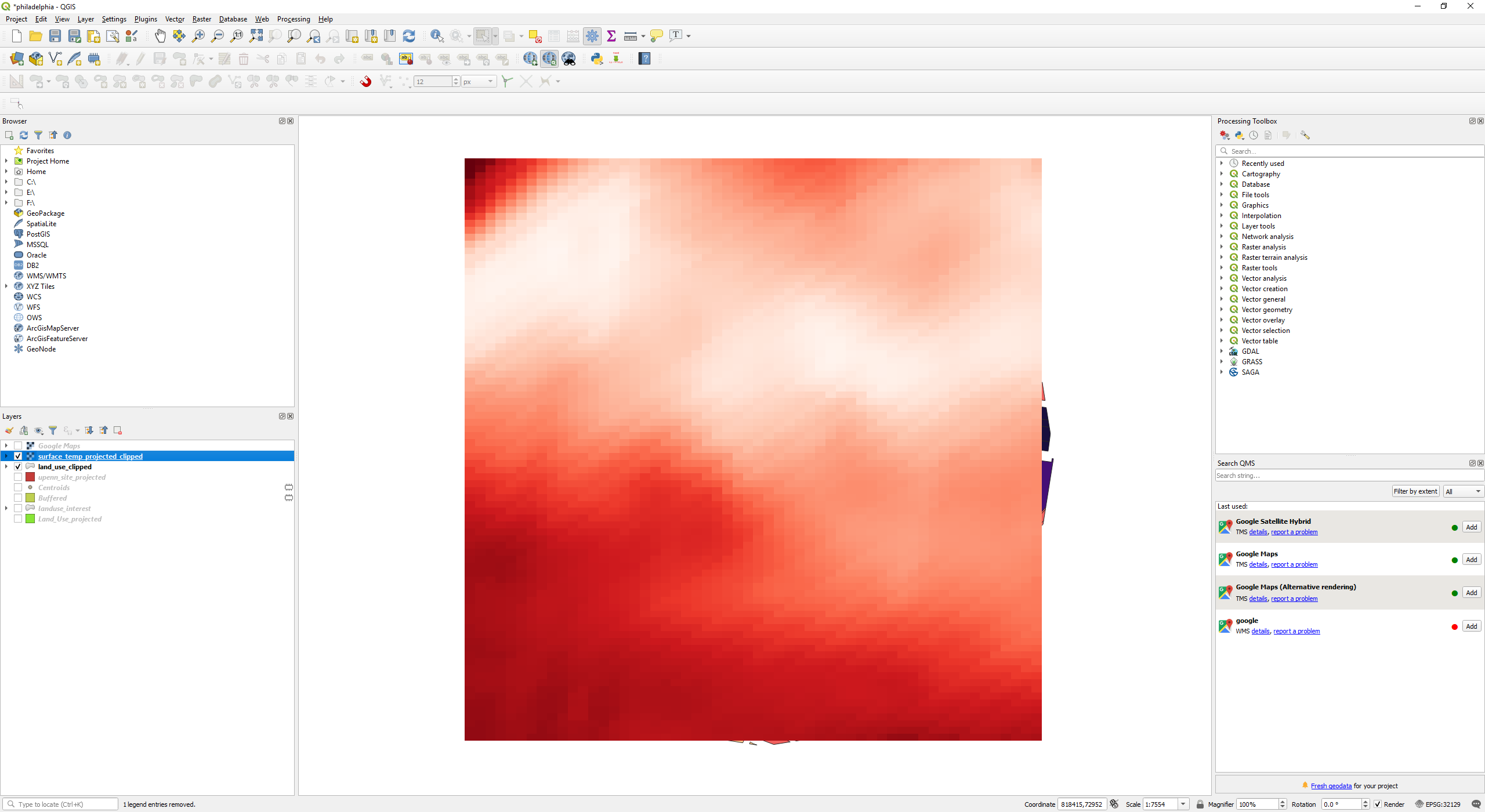Click the upenn_site_projected red color swatch
Image resolution: width=1485 pixels, height=812 pixels.
point(31,477)
